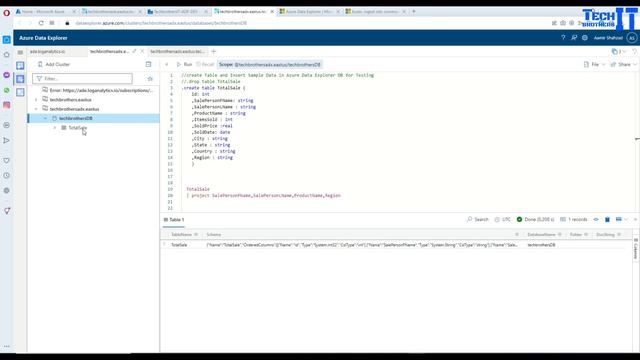Viewport: 640px width, 360px height.
Task: Open the Feedback icon in the header
Action: point(574,38)
